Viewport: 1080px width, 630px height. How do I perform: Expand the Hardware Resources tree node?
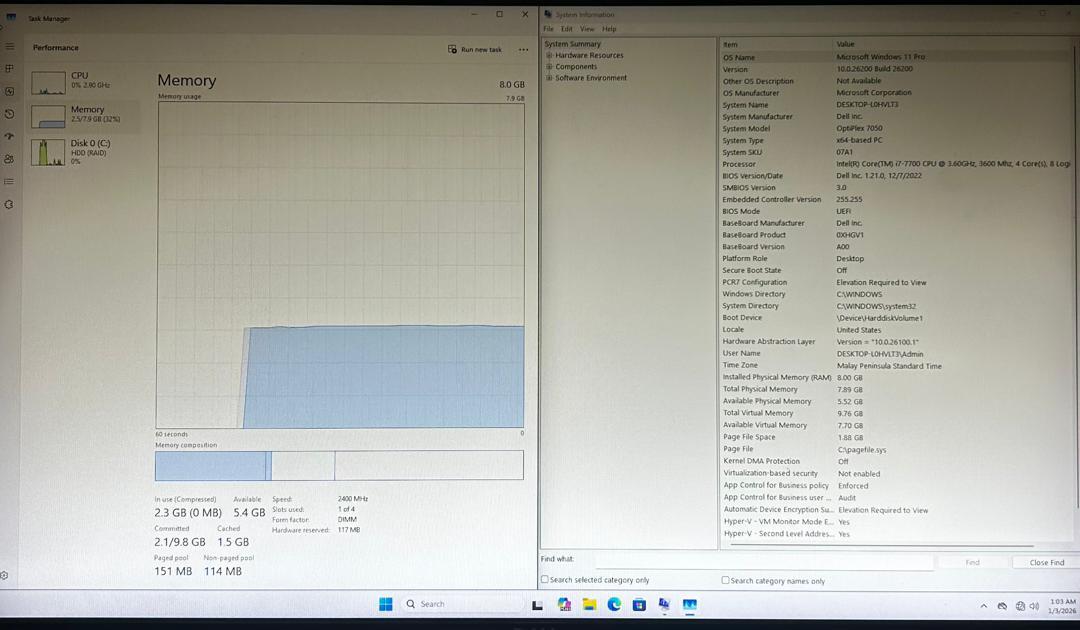[x=549, y=56]
